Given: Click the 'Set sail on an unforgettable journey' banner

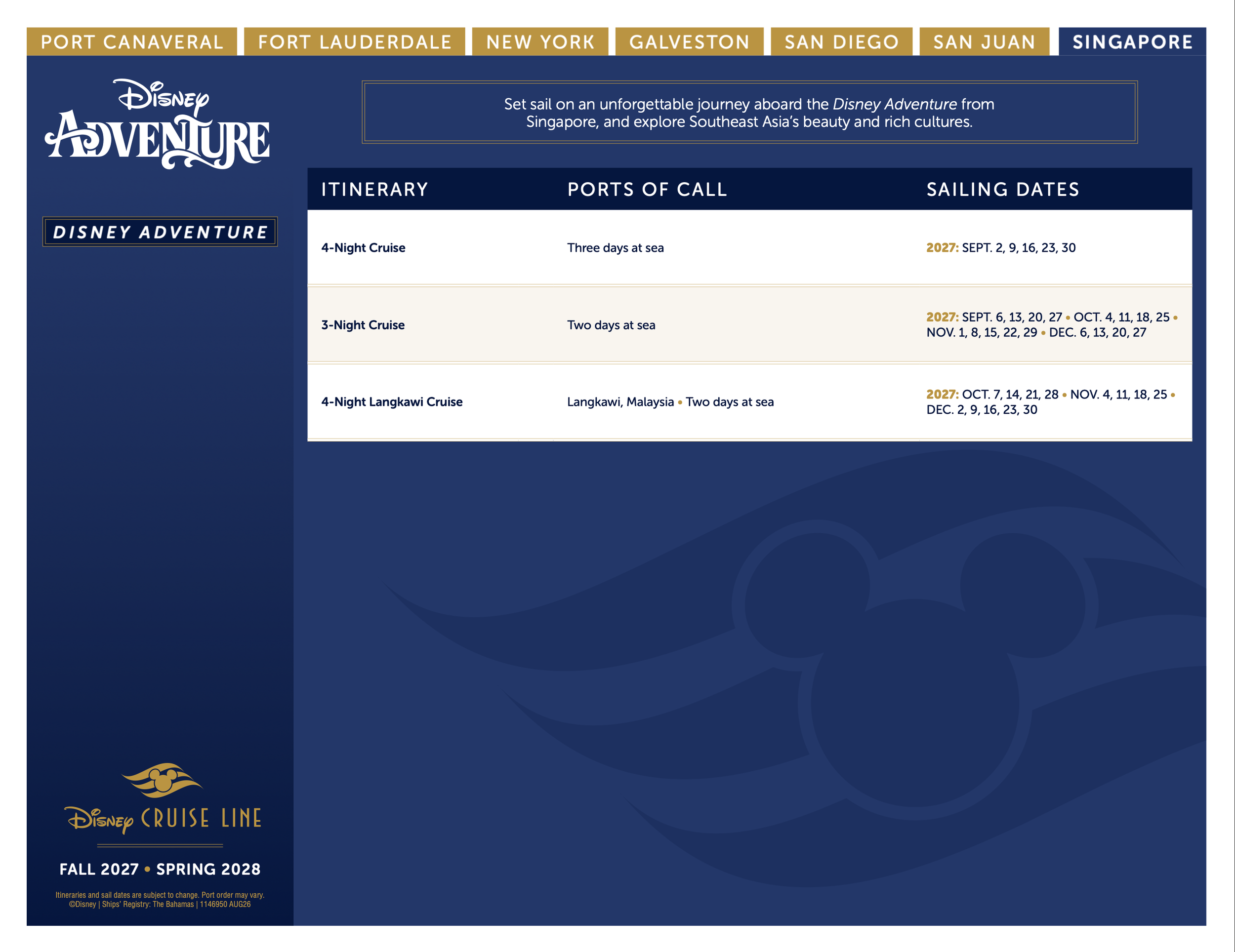Looking at the screenshot, I should pyautogui.click(x=749, y=113).
